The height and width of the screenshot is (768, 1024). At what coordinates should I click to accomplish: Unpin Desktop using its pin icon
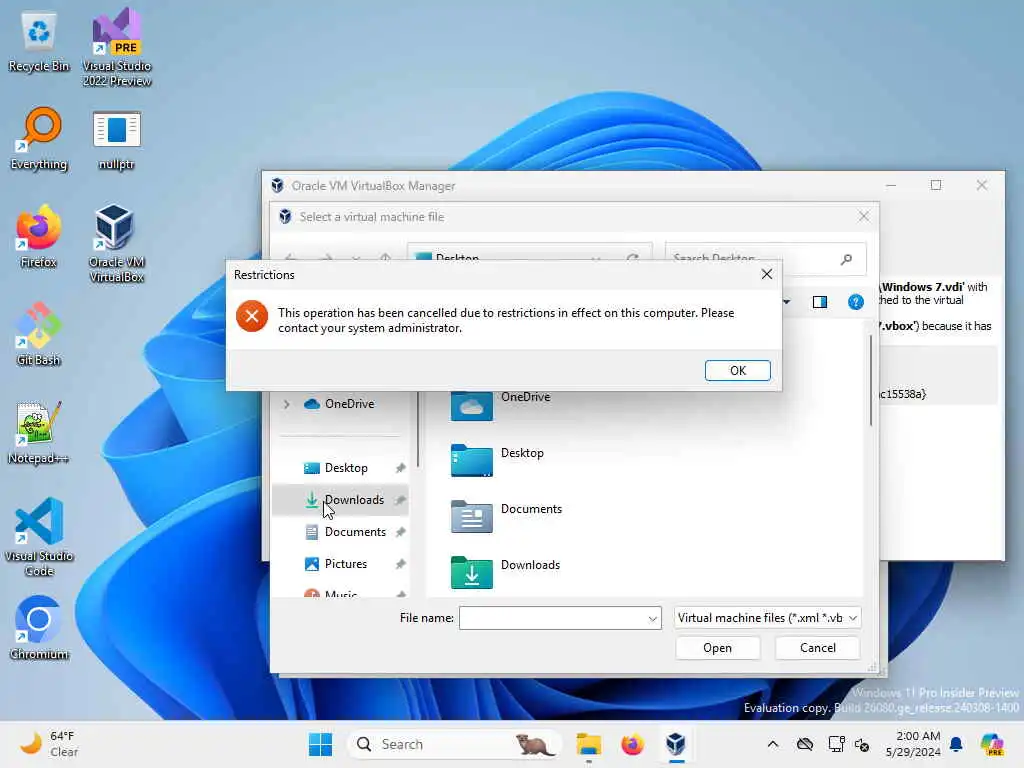pyautogui.click(x=400, y=468)
